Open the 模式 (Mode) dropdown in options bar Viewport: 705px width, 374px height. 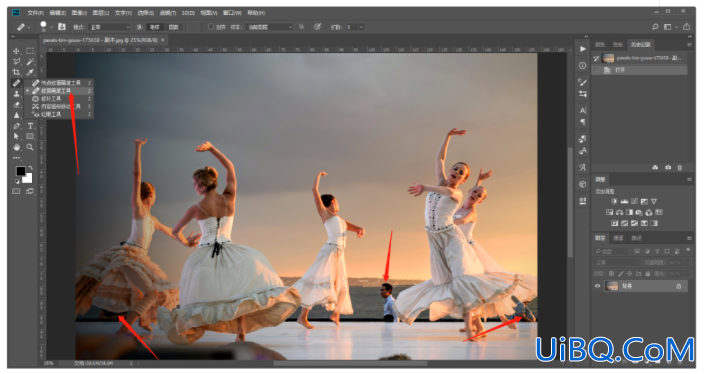pyautogui.click(x=109, y=27)
